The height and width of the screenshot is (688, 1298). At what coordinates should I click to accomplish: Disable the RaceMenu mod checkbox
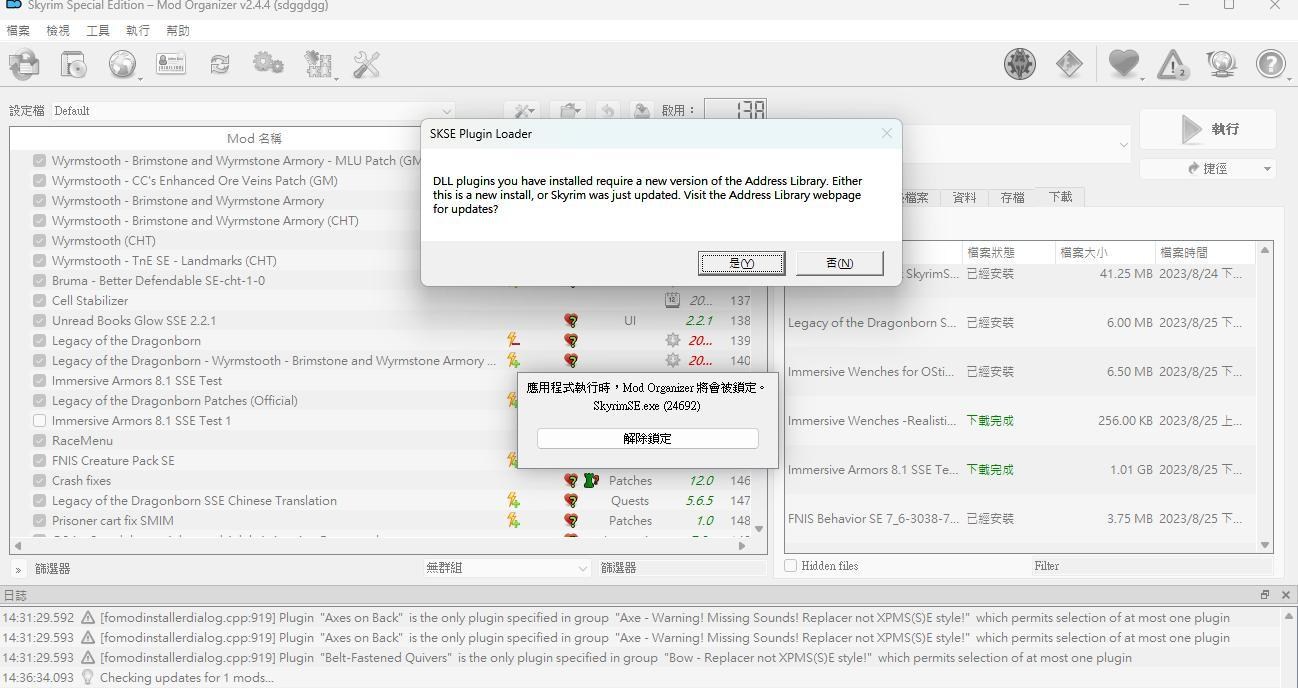tap(40, 440)
